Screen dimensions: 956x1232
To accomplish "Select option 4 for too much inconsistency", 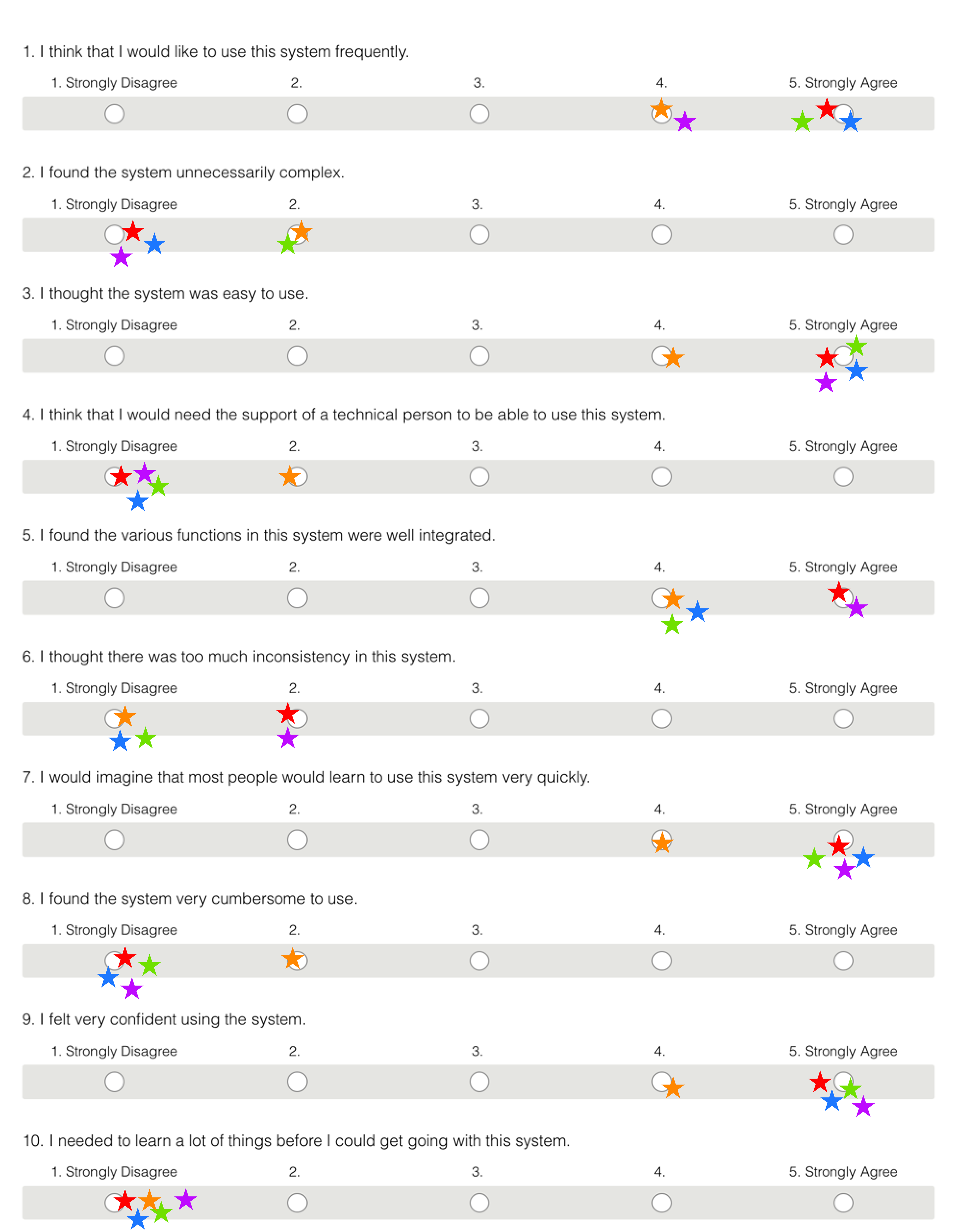I will click(x=661, y=719).
